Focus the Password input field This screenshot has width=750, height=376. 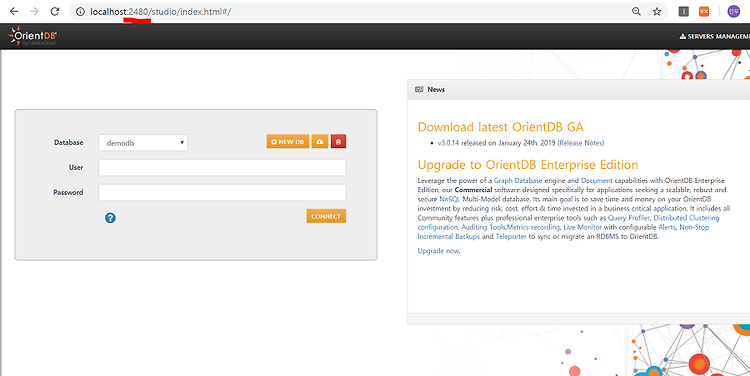pos(222,192)
